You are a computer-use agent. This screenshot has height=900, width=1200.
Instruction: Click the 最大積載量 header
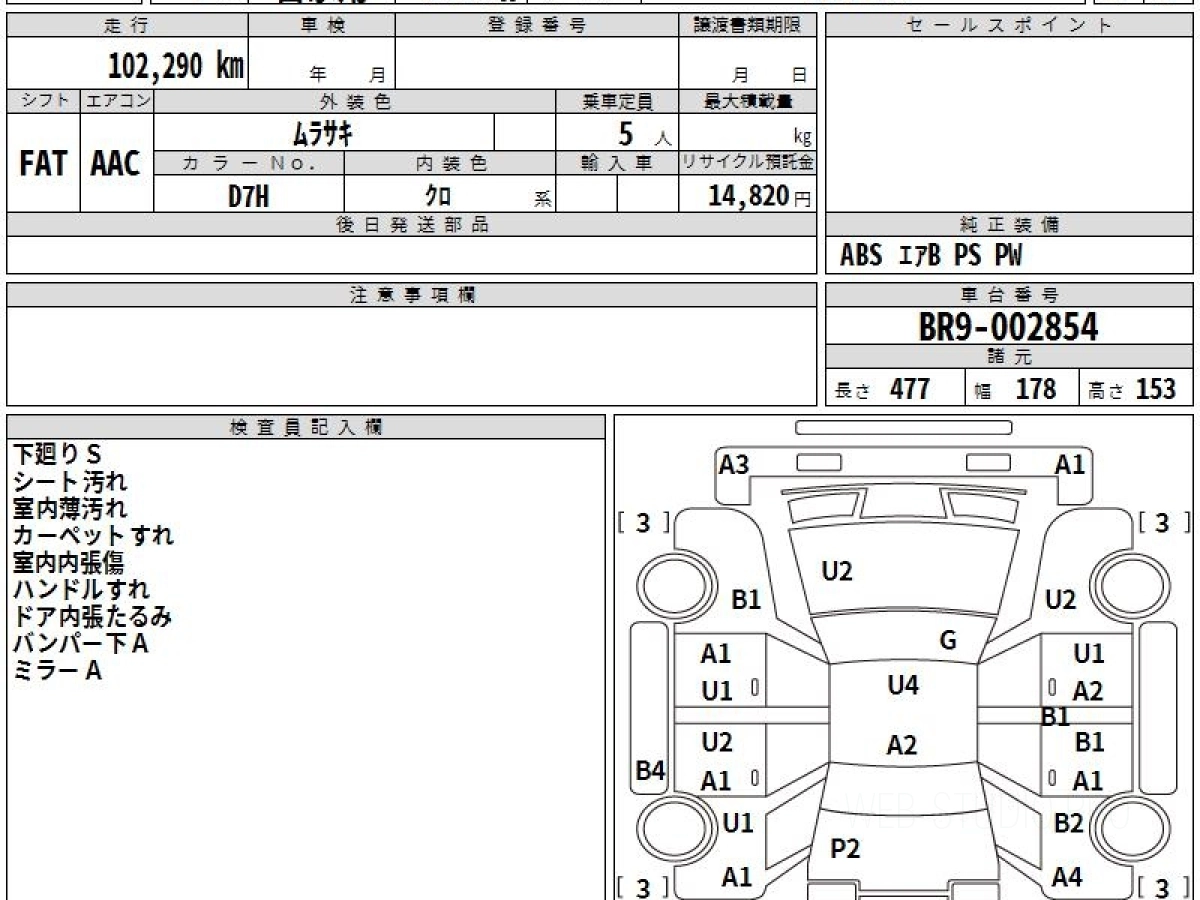coord(748,101)
